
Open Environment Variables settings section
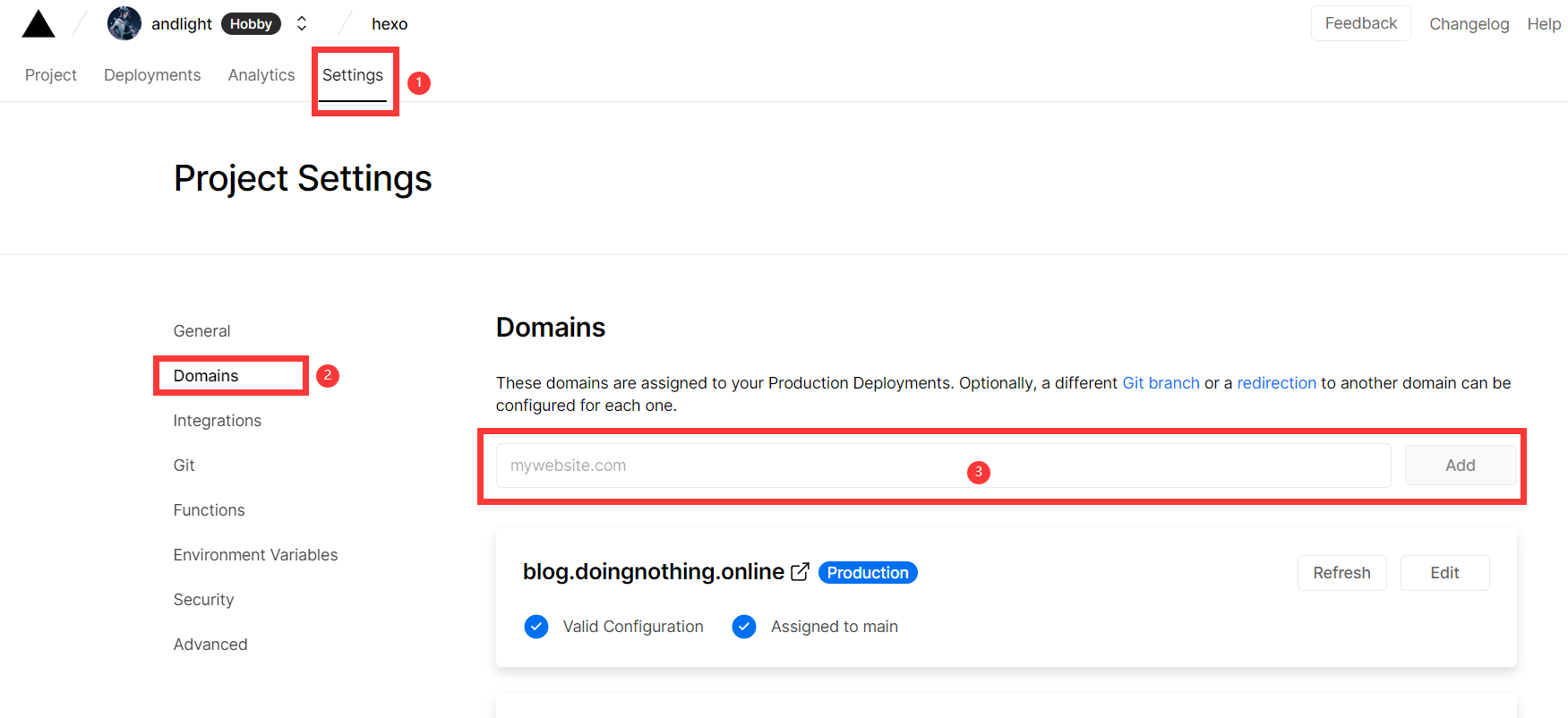pyautogui.click(x=255, y=555)
